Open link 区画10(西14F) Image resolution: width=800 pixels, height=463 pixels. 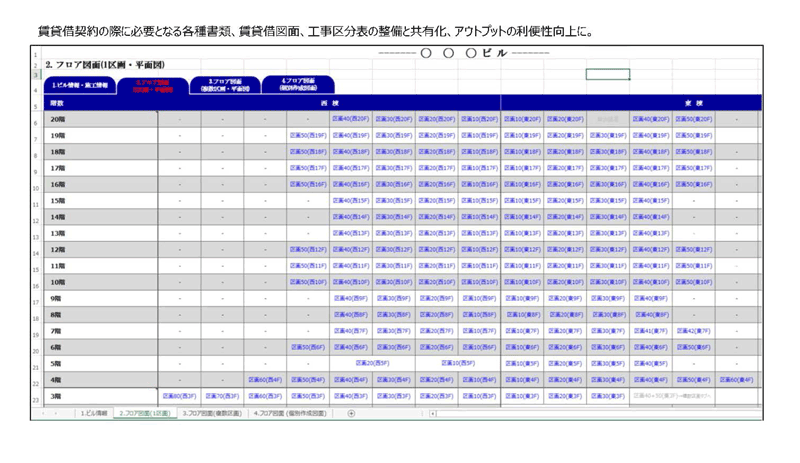(480, 217)
